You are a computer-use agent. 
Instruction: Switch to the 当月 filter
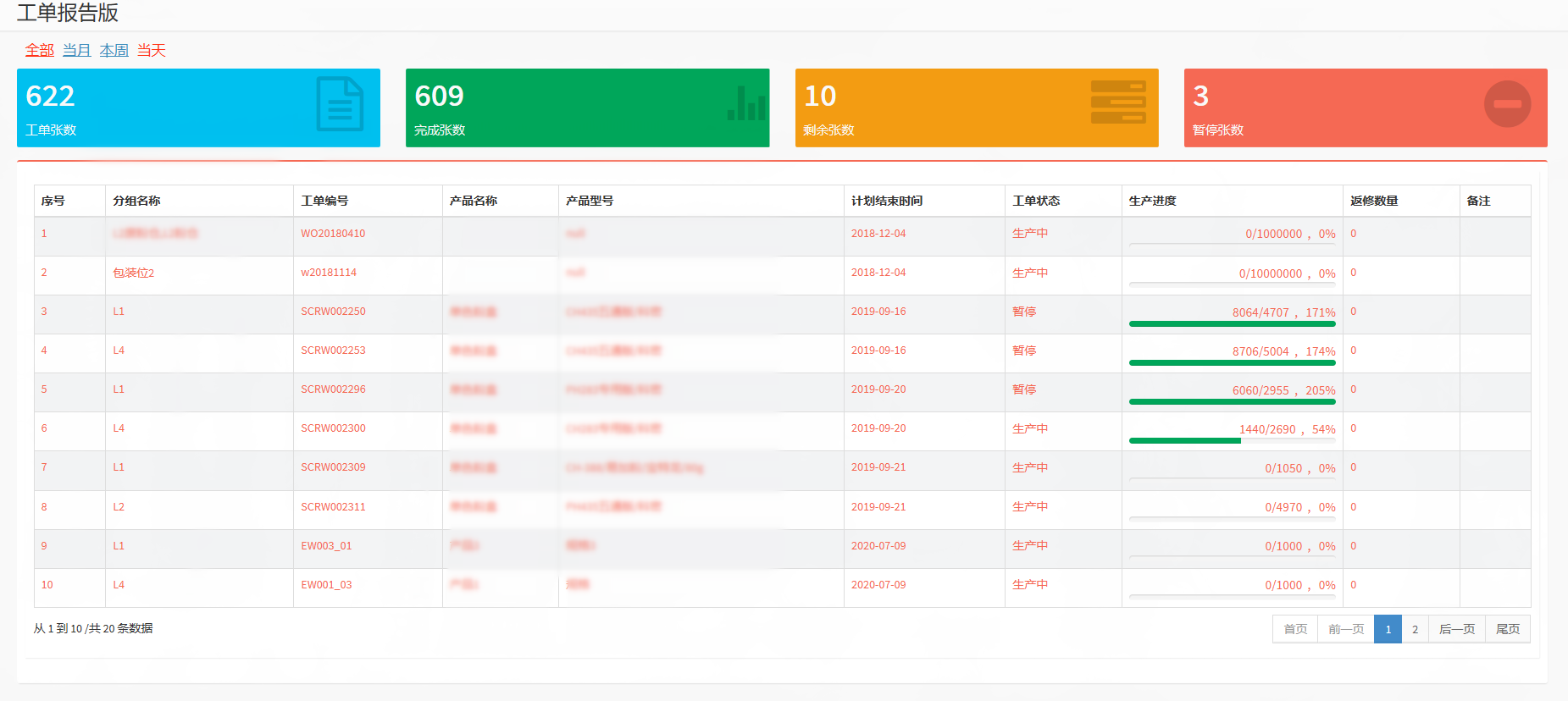[x=76, y=51]
